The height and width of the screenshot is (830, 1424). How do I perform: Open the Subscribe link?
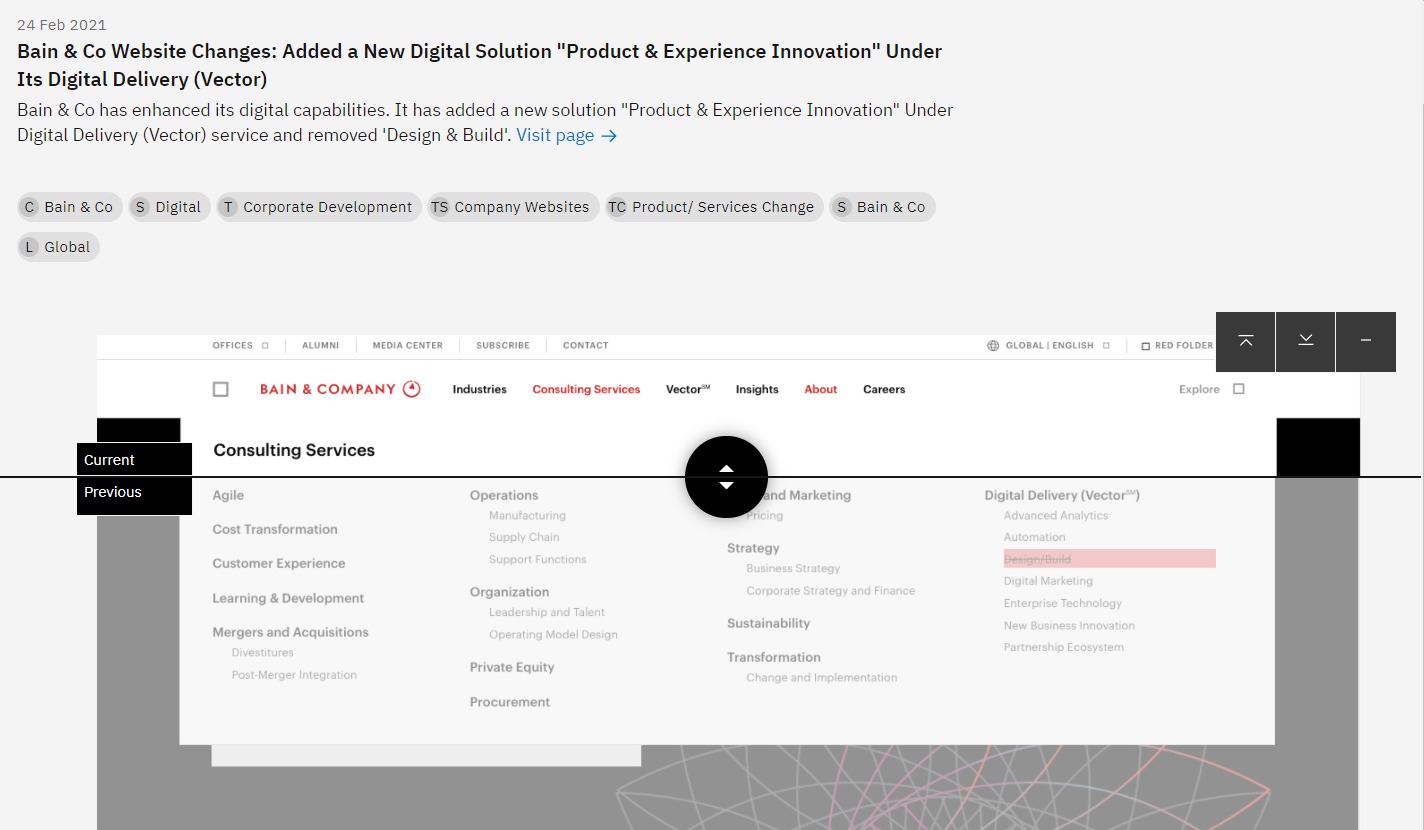pos(503,345)
